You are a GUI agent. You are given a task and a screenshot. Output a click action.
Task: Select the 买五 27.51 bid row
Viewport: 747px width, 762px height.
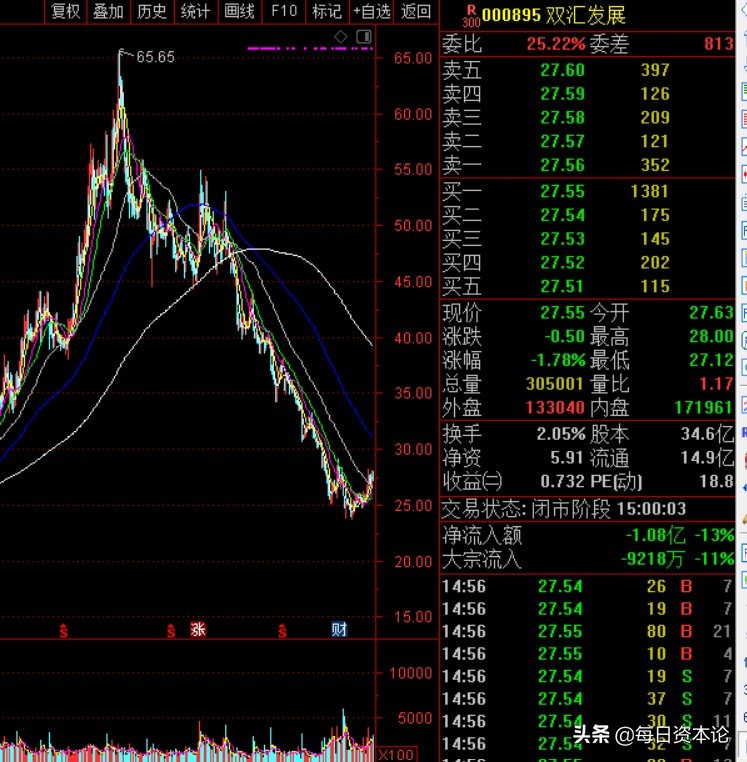pyautogui.click(x=587, y=286)
